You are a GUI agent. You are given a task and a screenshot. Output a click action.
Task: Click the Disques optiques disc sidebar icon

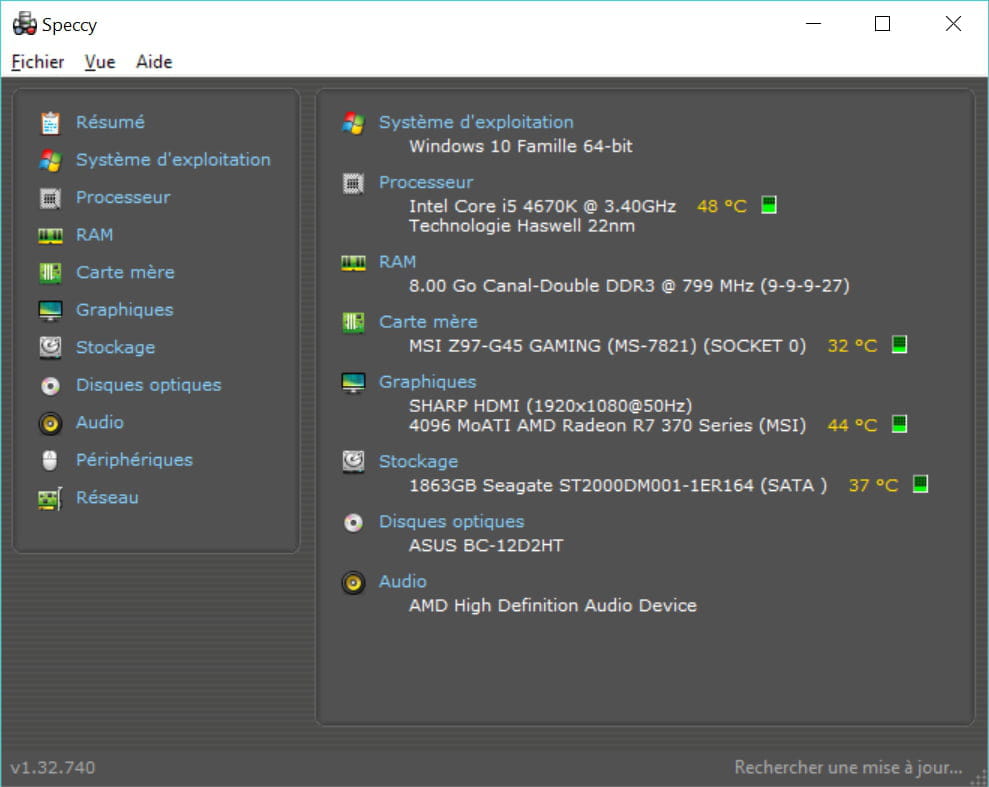pos(50,386)
